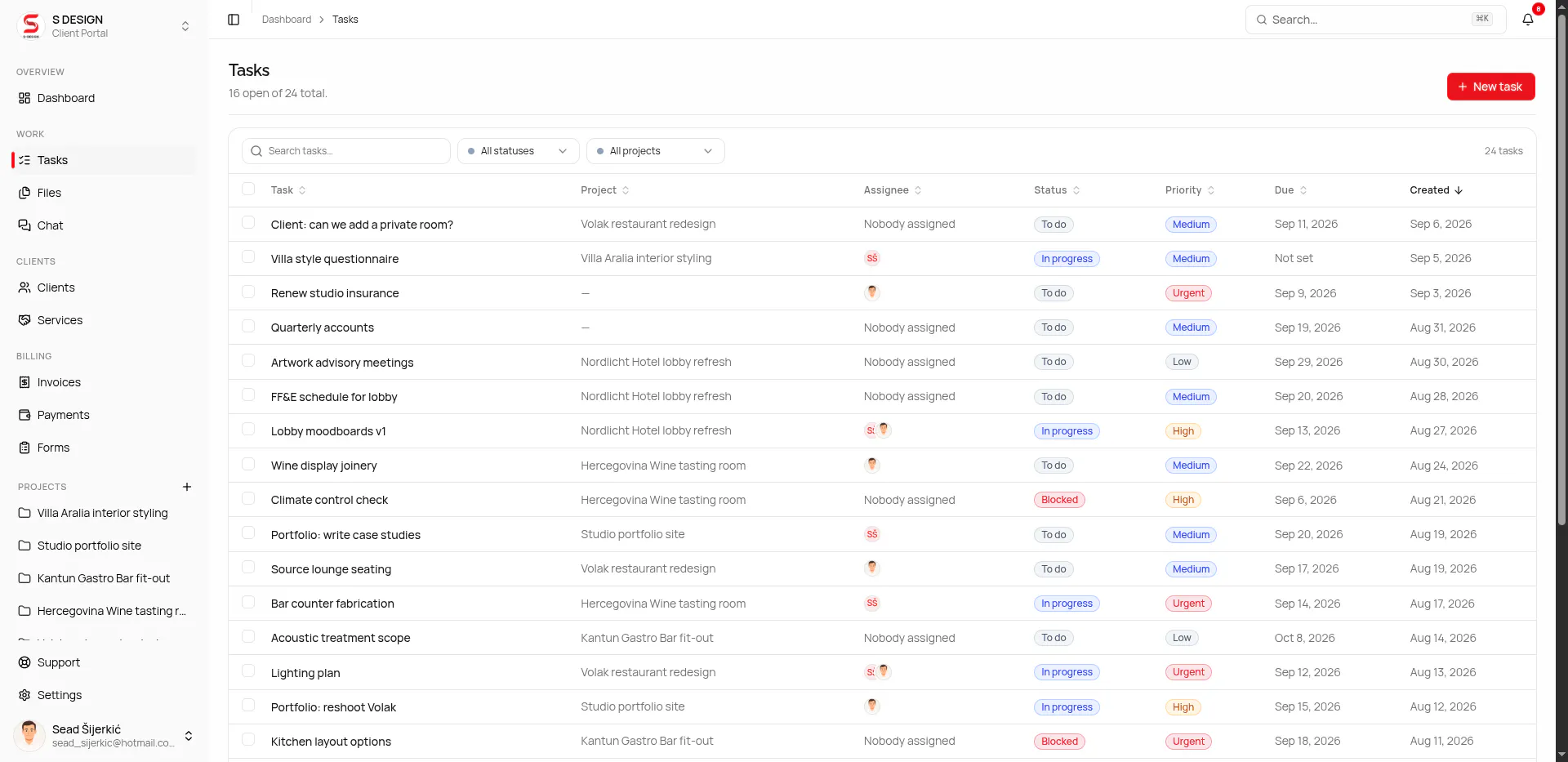Open Hercegovina Wine tasting room sidebar project
This screenshot has width=1568, height=762.
pos(105,611)
